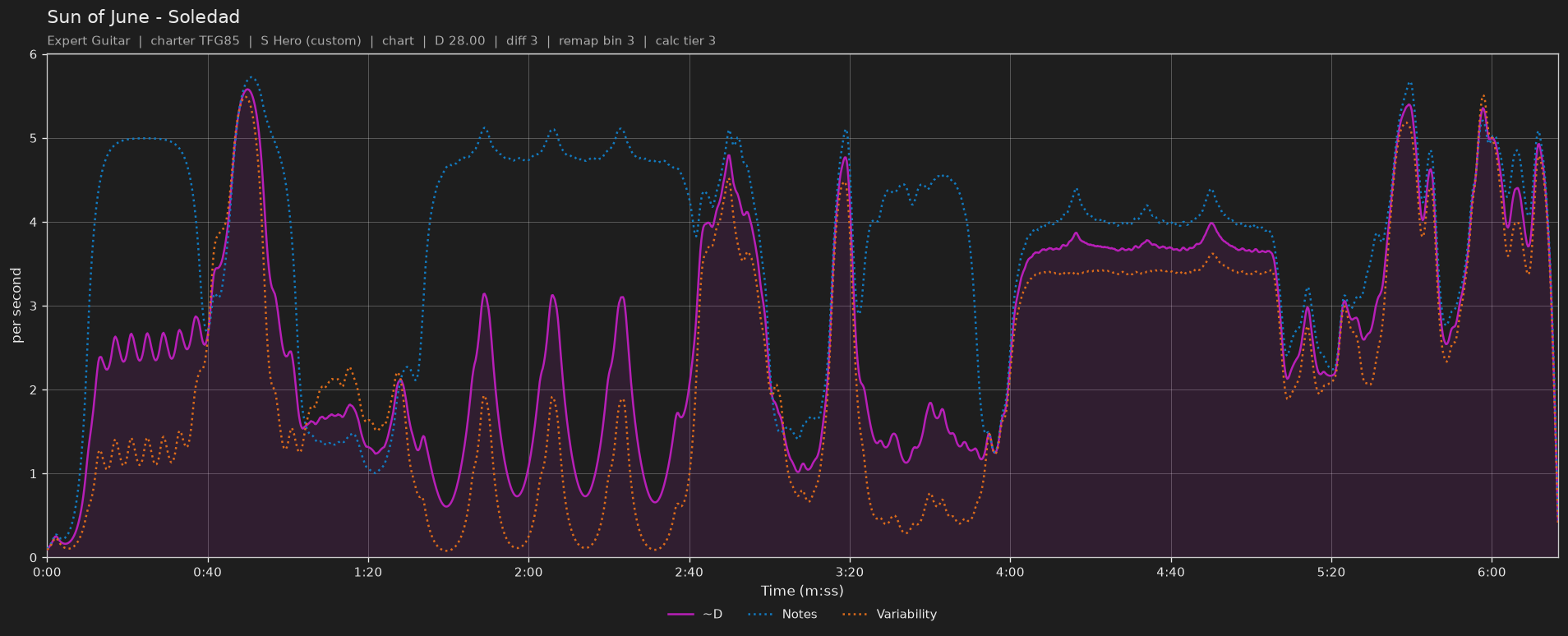Viewport: 1568px width, 636px height.
Task: Click the 'per second' y-axis label
Action: 16,306
